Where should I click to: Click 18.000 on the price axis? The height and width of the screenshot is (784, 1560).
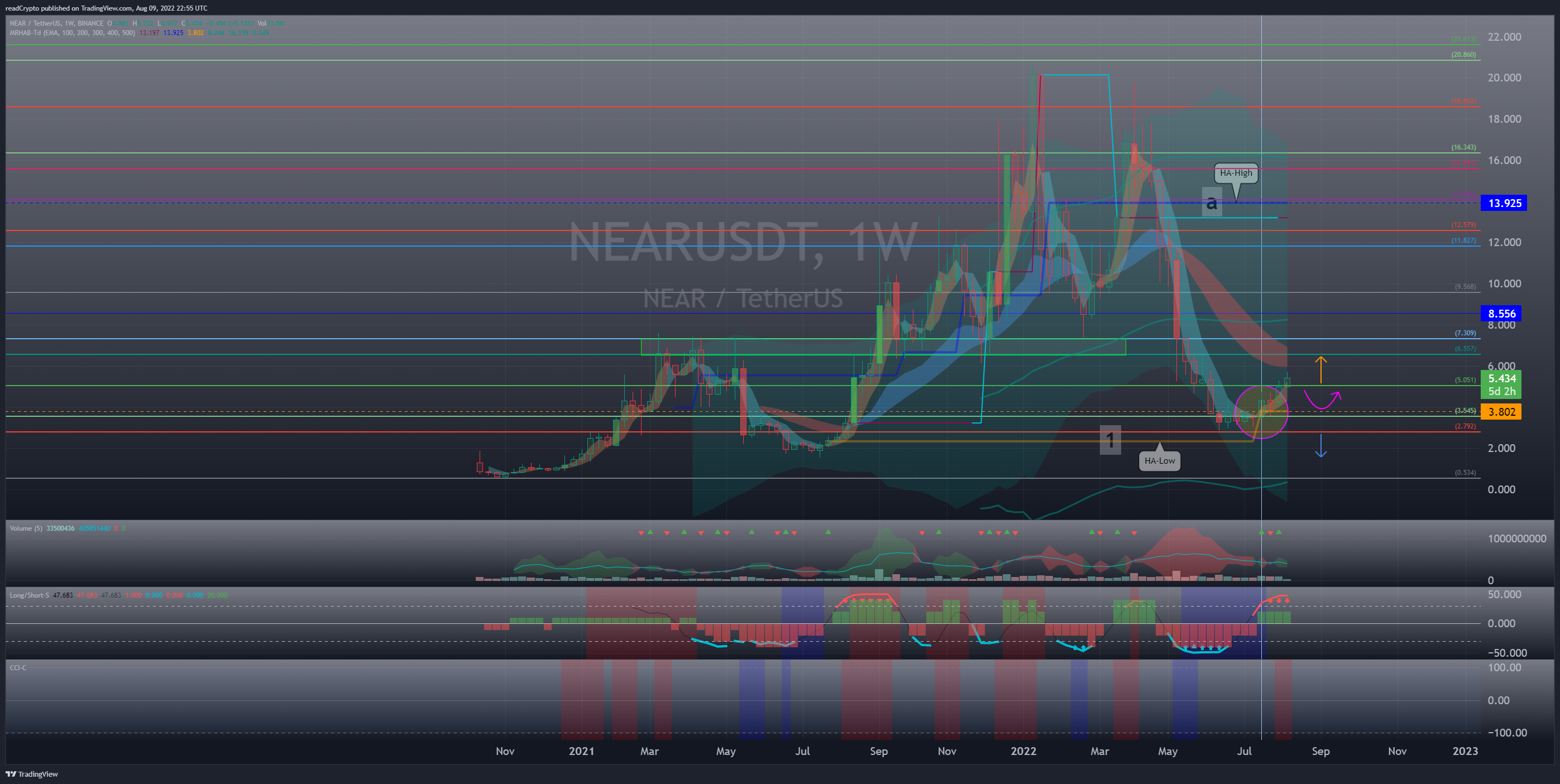click(1504, 119)
